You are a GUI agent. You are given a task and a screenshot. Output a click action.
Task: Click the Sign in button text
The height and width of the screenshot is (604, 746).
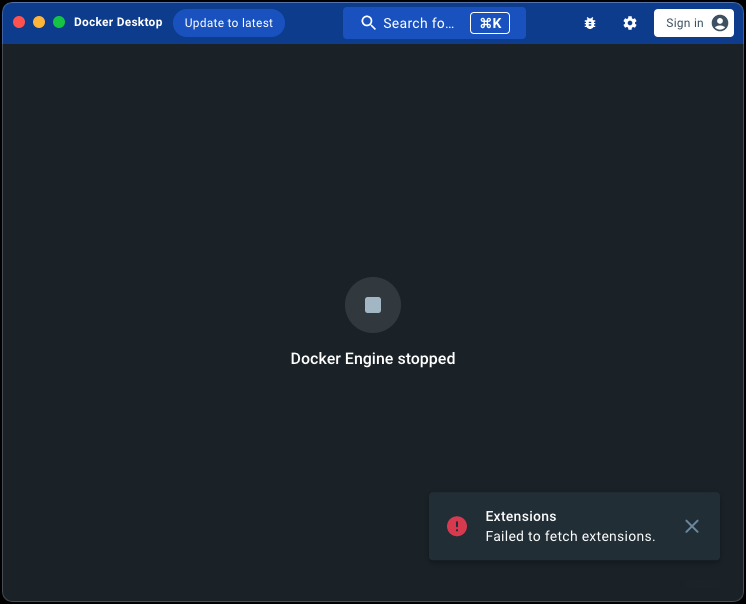click(684, 23)
